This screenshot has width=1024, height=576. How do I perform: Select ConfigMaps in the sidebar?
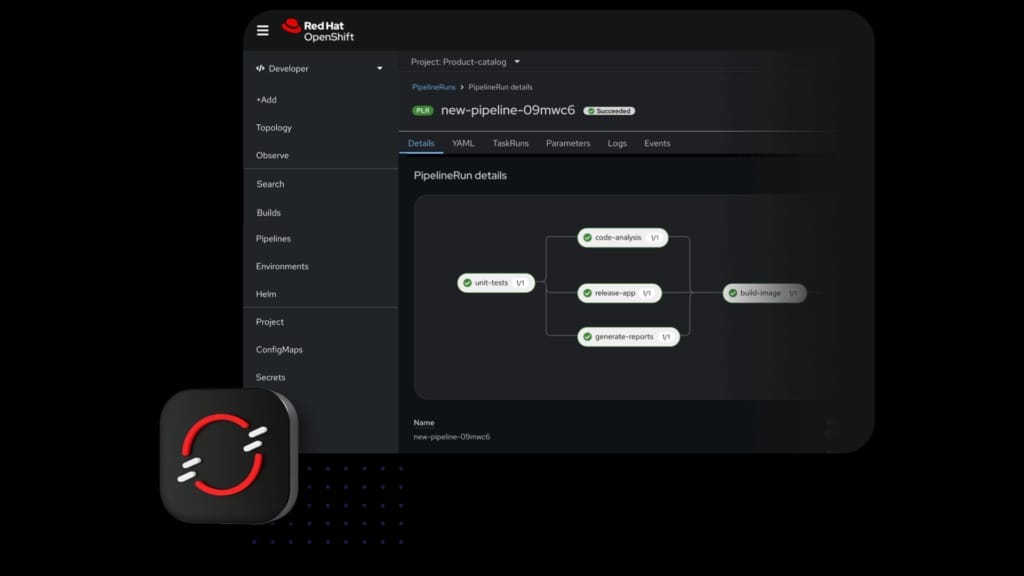coord(279,350)
